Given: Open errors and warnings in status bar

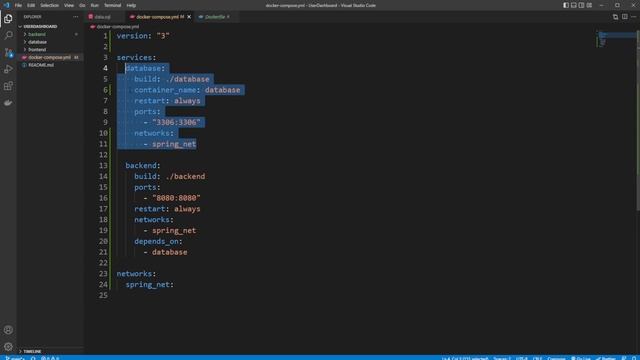Looking at the screenshot, I should point(50,358).
